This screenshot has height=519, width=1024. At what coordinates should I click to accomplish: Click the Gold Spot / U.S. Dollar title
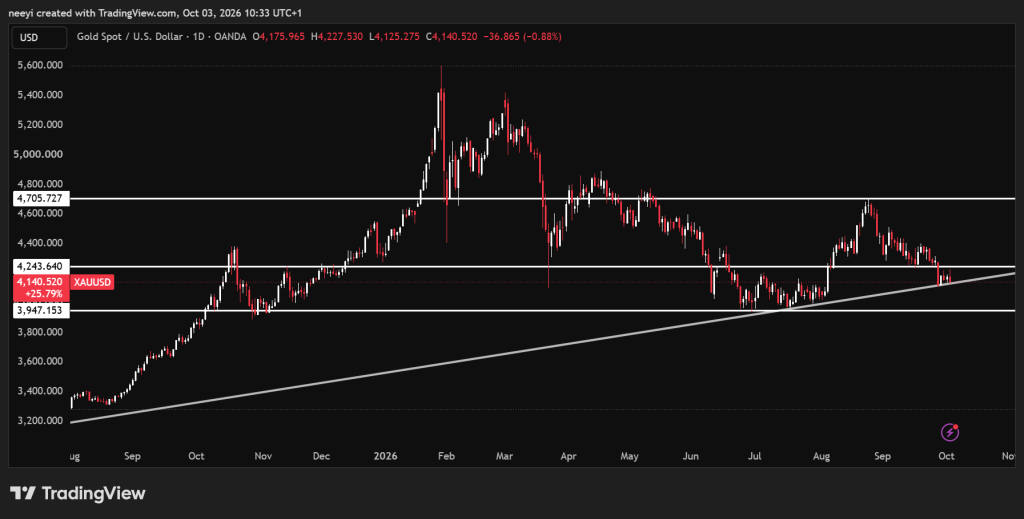[129, 37]
